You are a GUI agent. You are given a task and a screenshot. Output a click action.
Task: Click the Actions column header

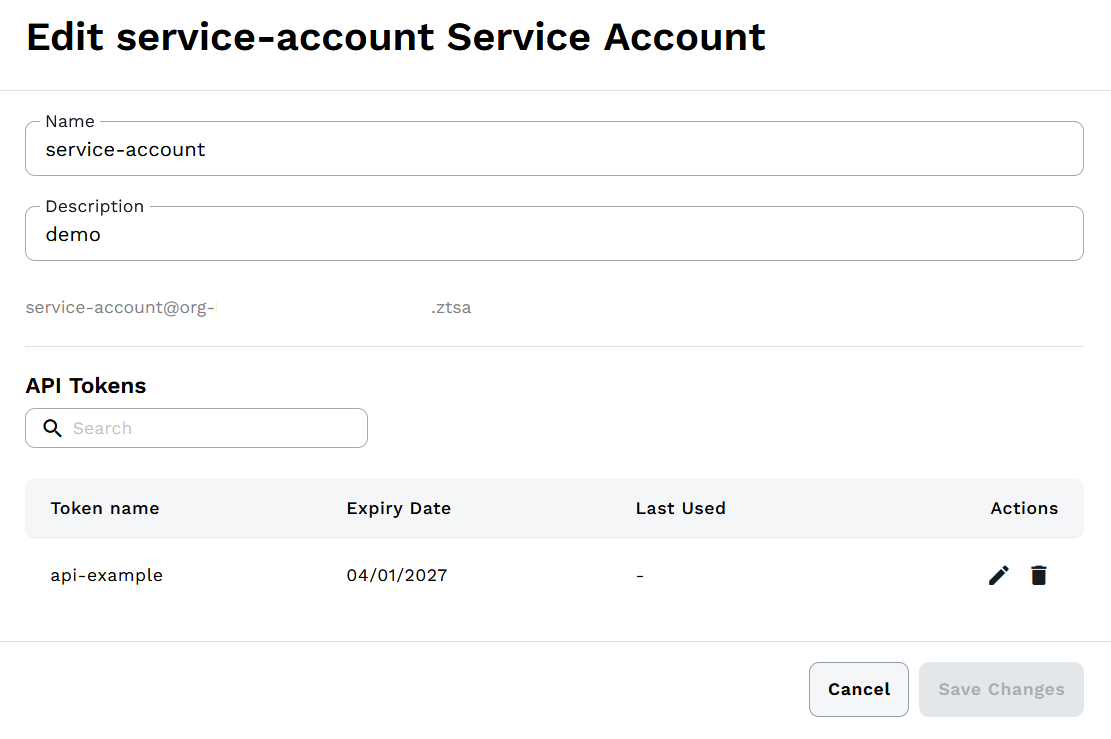[x=1024, y=508]
